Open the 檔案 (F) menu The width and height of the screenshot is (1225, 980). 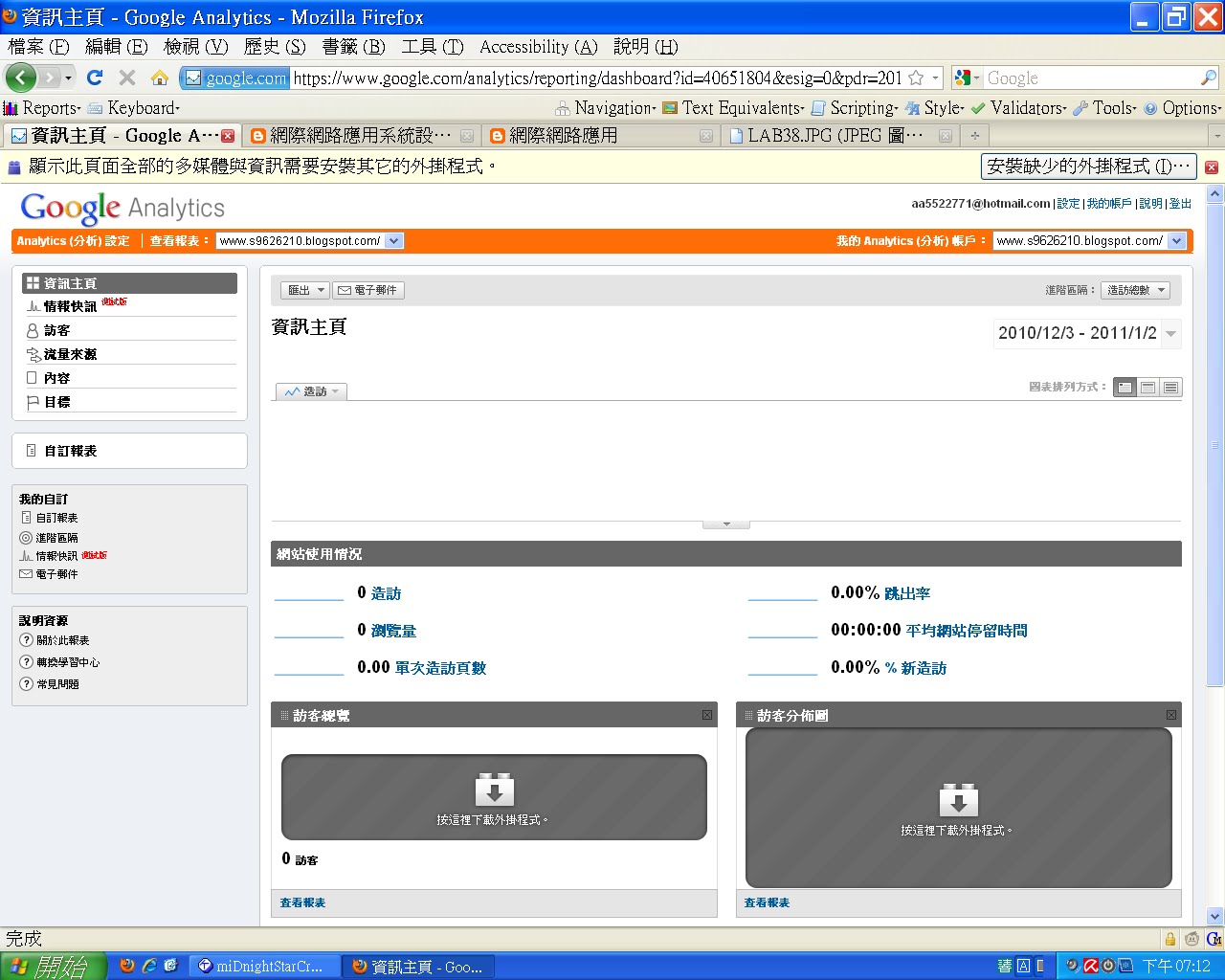(38, 47)
